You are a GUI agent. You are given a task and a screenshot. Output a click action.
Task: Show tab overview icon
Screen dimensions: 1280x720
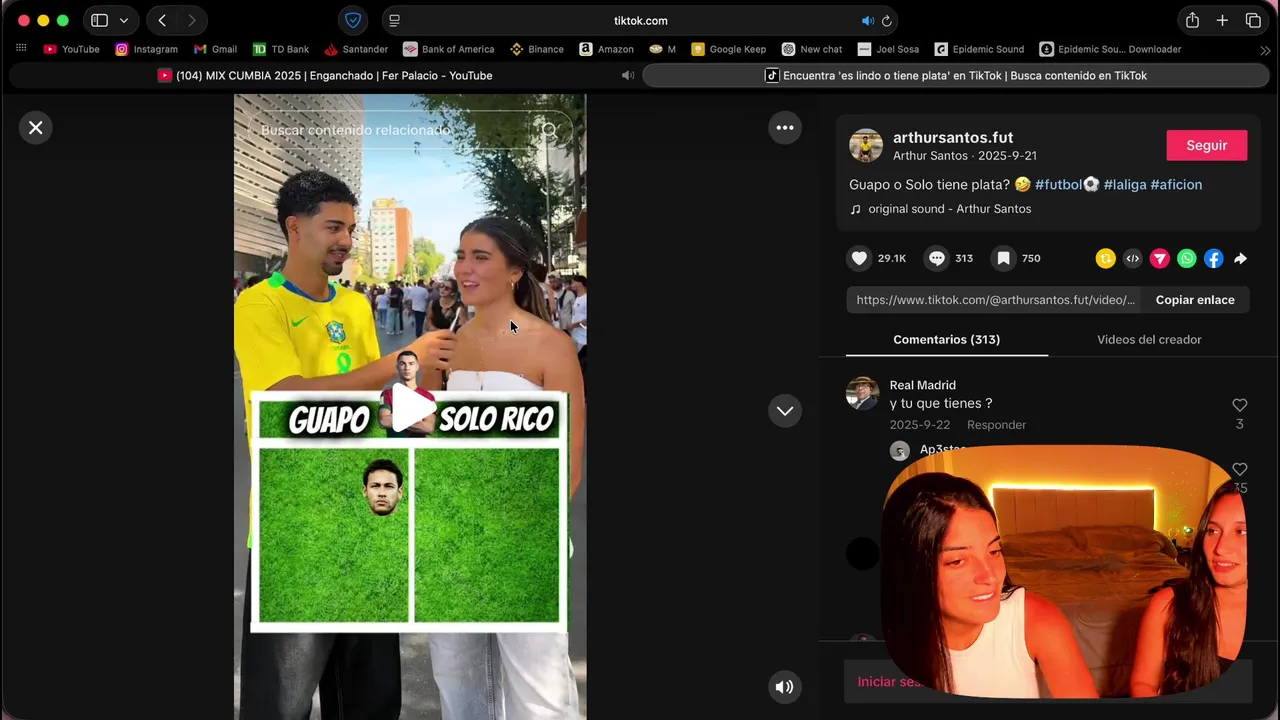point(1253,20)
